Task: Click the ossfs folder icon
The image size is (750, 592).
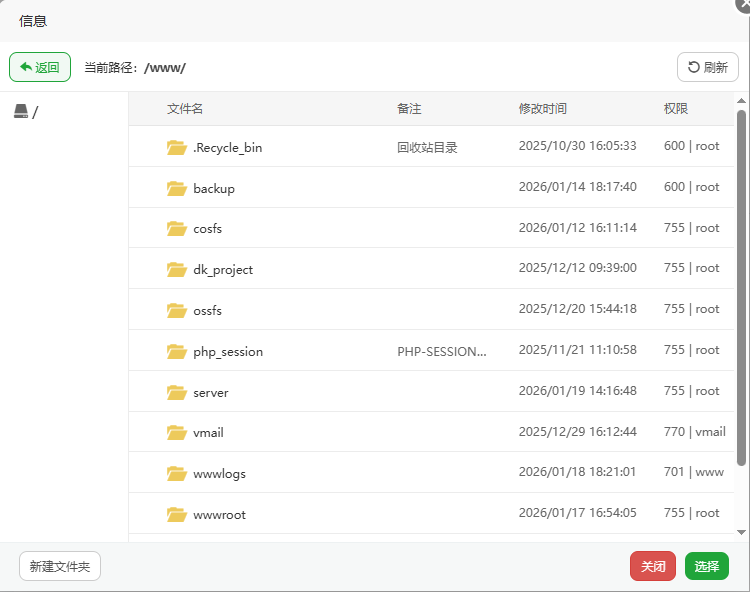Action: click(176, 310)
